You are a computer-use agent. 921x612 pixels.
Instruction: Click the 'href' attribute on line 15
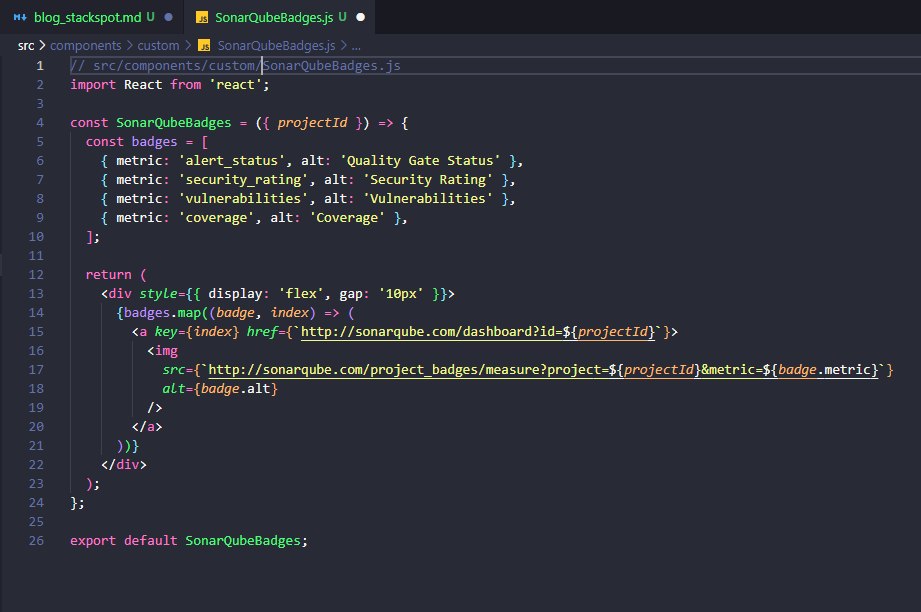[262, 332]
